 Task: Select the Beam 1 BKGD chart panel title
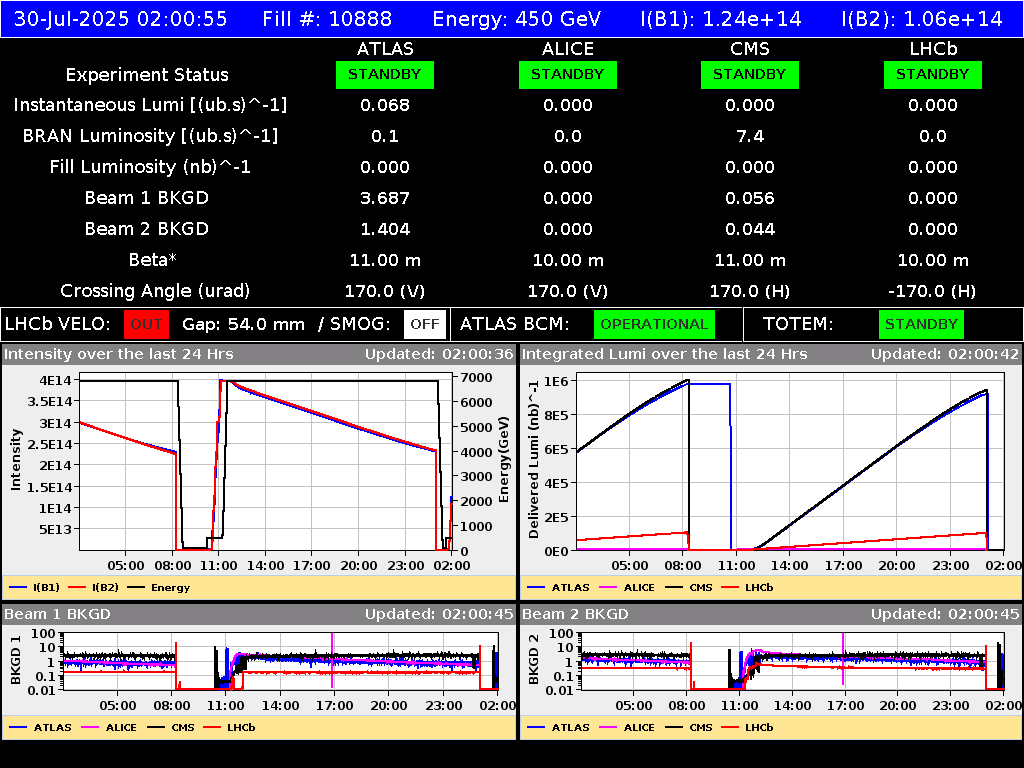point(57,615)
